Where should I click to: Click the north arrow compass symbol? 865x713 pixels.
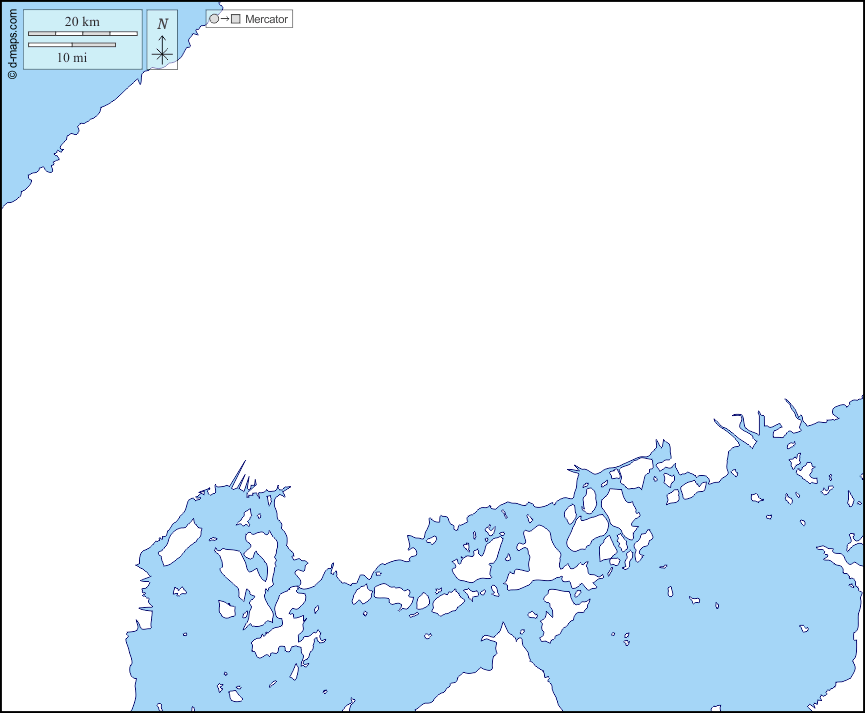click(x=162, y=40)
